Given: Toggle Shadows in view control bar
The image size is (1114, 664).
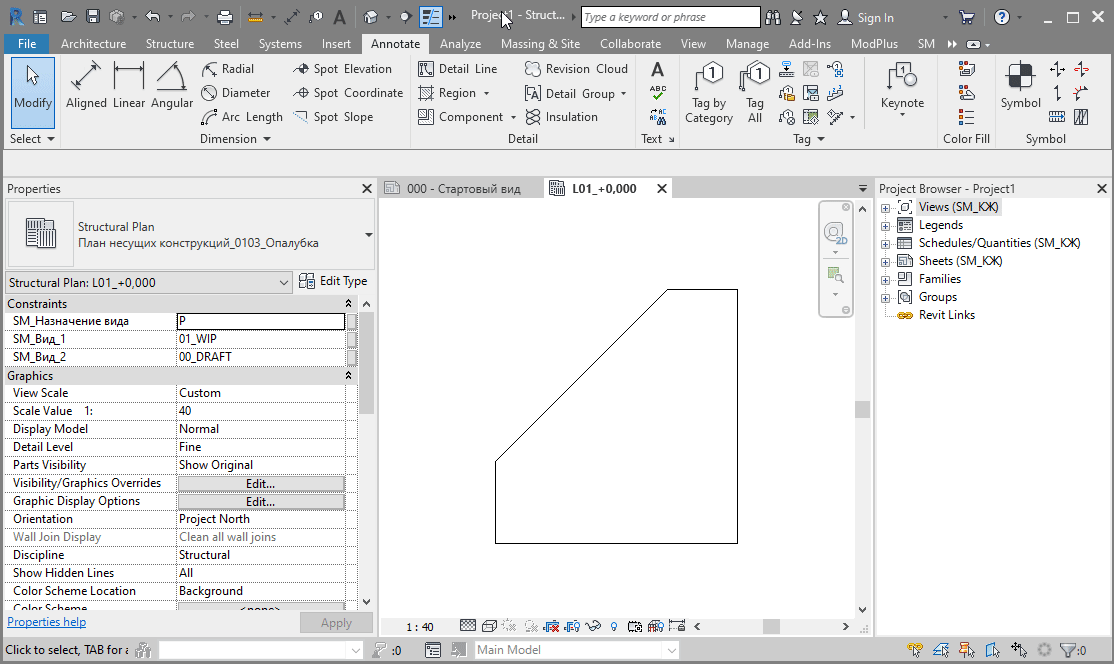Looking at the screenshot, I should (x=531, y=626).
